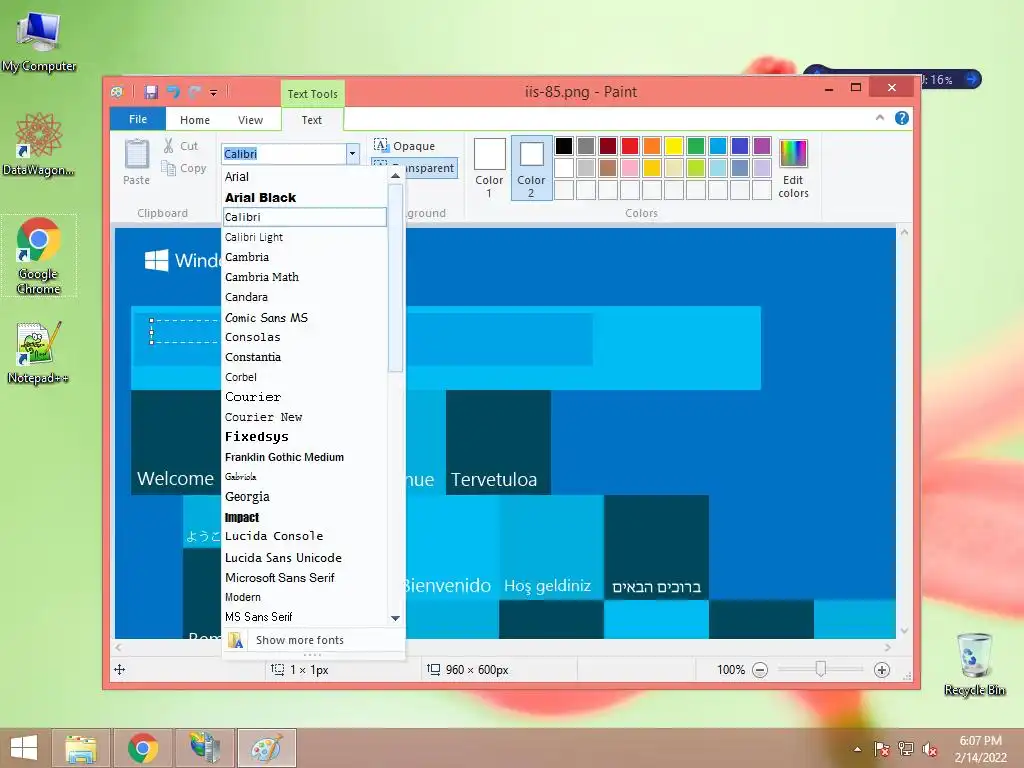Choose Georgia font
Viewport: 1024px width, 768px height.
point(304,497)
